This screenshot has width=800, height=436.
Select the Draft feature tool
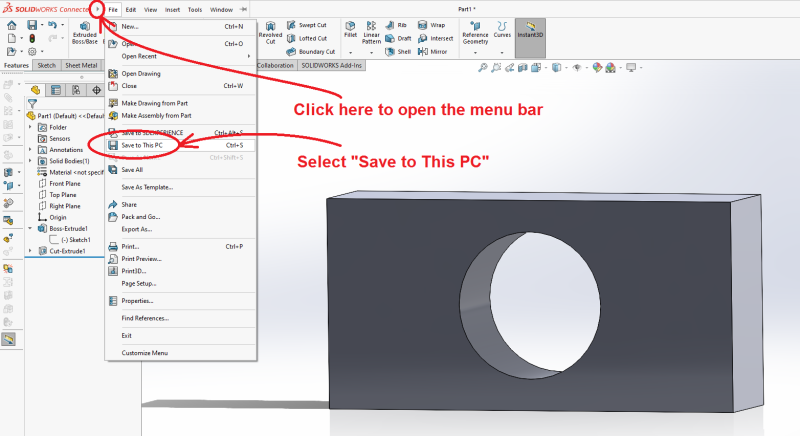[x=399, y=38]
